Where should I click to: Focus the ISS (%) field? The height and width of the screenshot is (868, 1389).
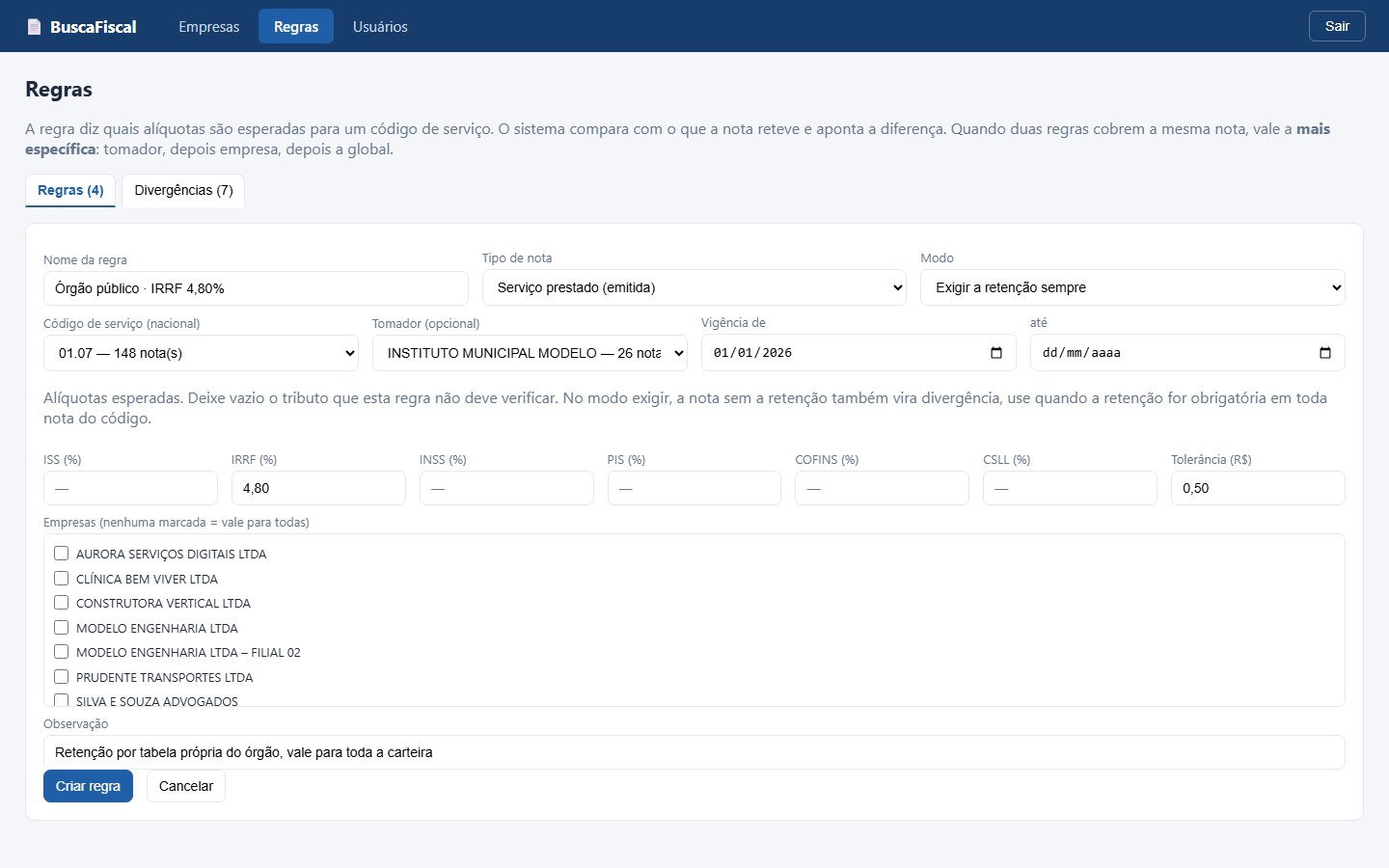point(130,488)
